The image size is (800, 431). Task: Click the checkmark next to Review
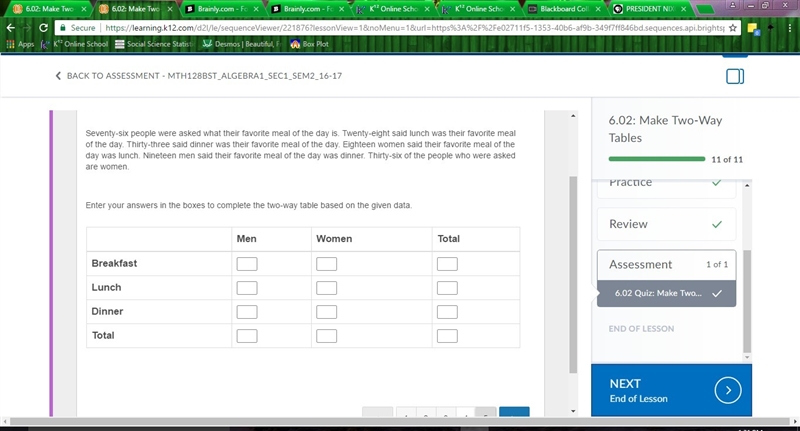click(717, 224)
